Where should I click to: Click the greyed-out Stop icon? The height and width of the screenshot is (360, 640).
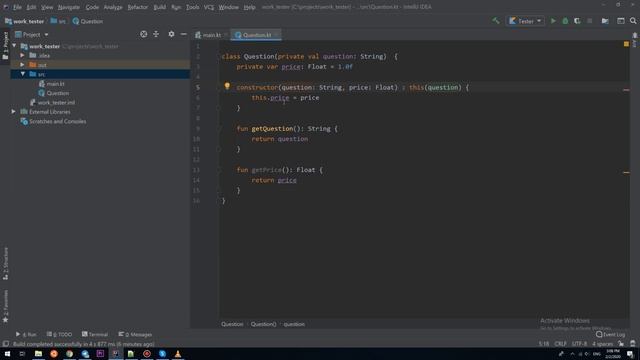point(590,21)
